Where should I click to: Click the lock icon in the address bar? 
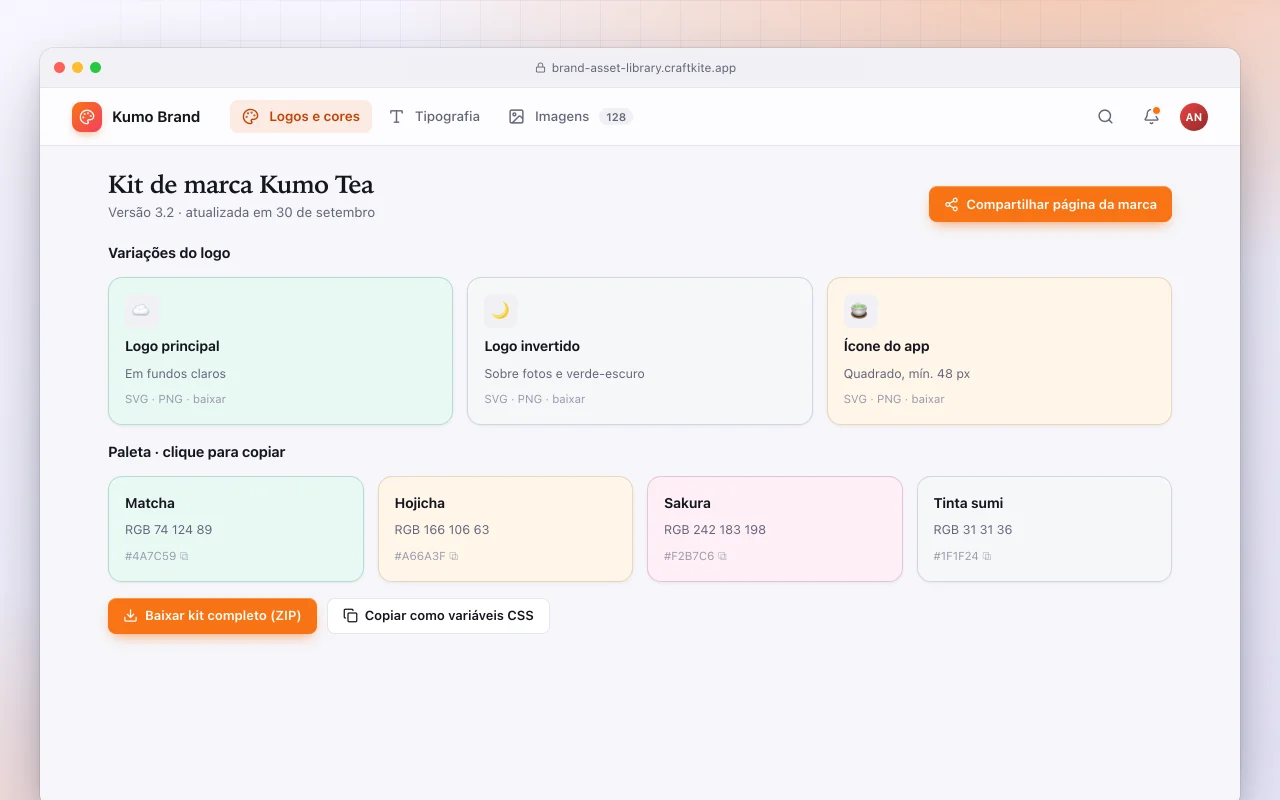[x=542, y=68]
